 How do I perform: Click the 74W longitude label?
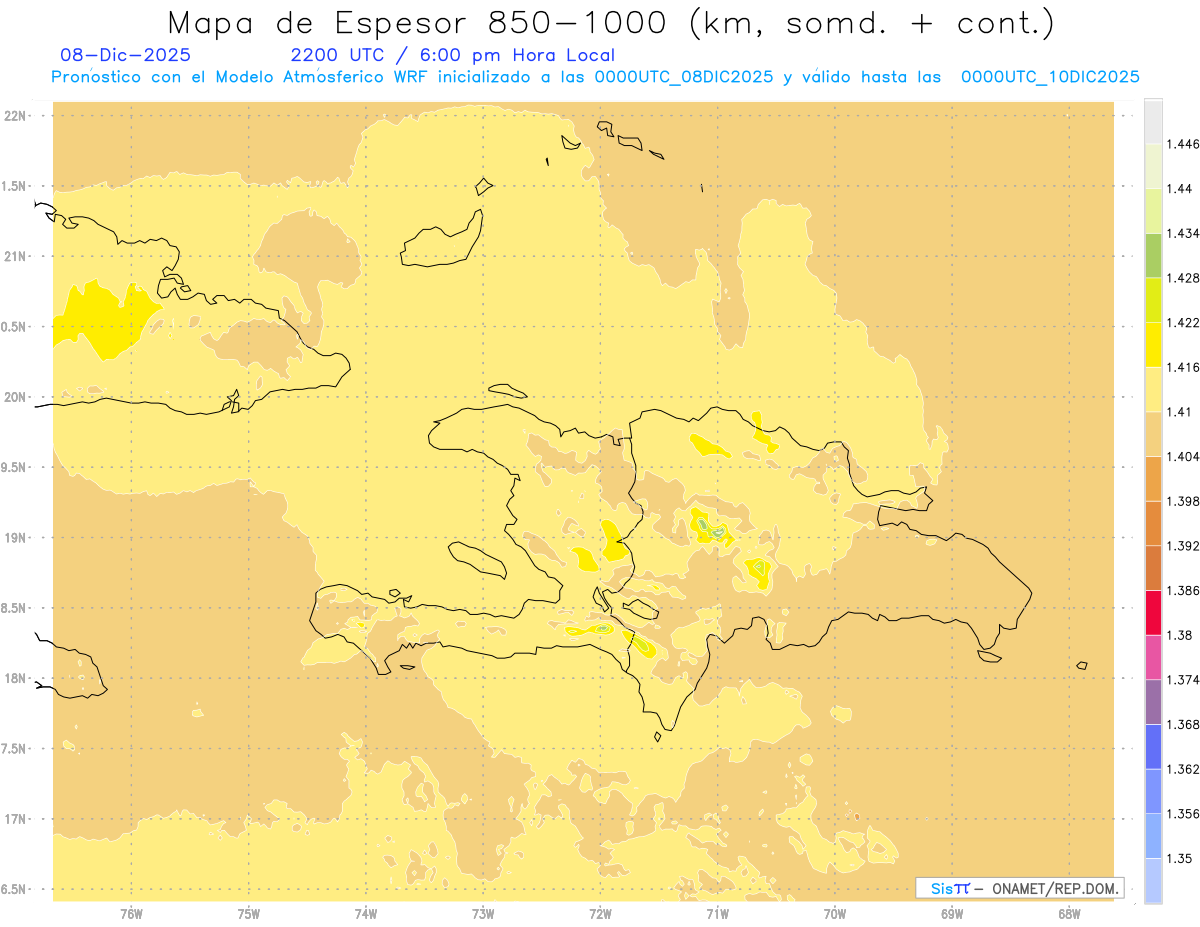(x=366, y=914)
